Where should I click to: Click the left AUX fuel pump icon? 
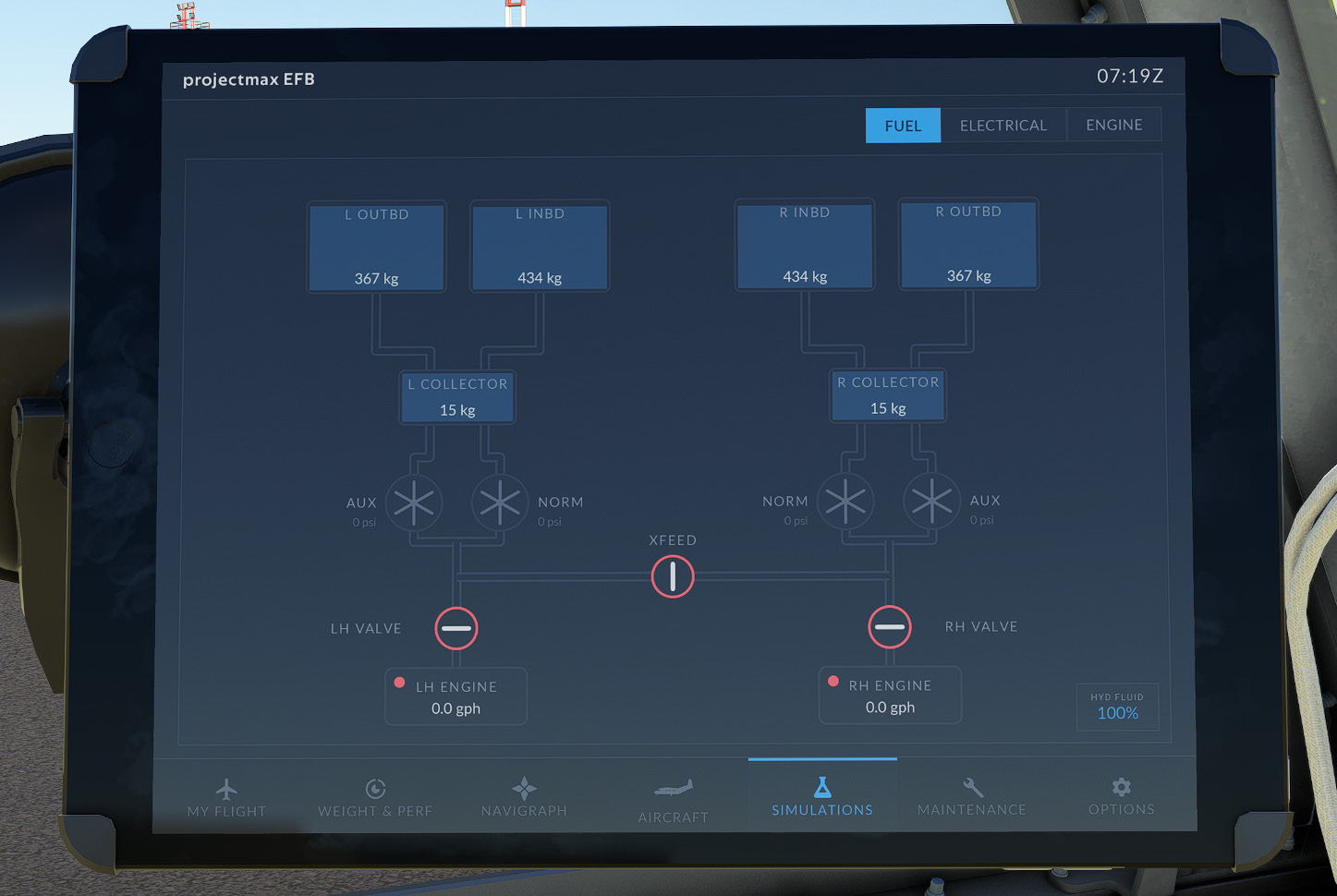point(413,503)
